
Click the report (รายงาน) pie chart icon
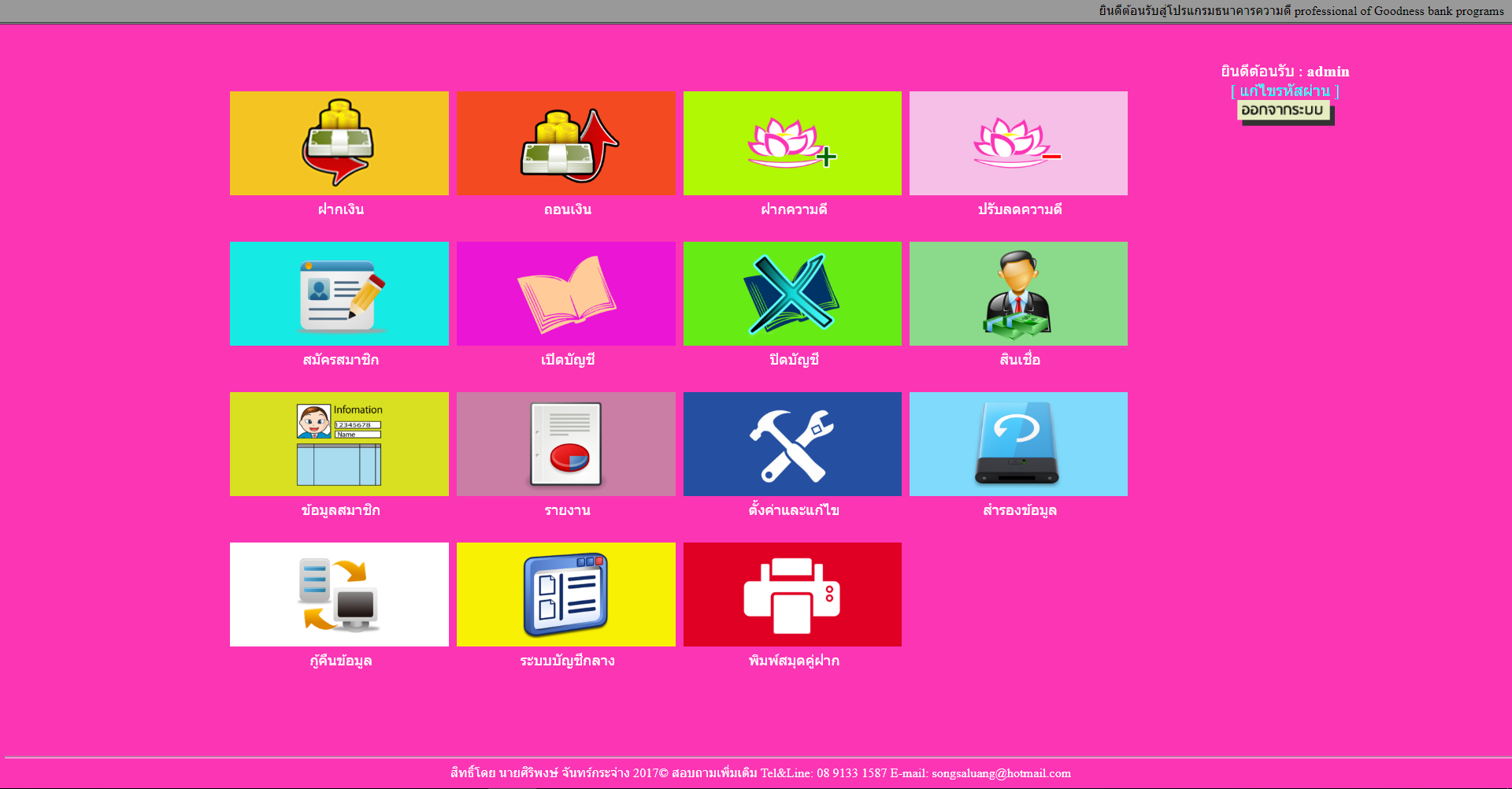(x=565, y=444)
